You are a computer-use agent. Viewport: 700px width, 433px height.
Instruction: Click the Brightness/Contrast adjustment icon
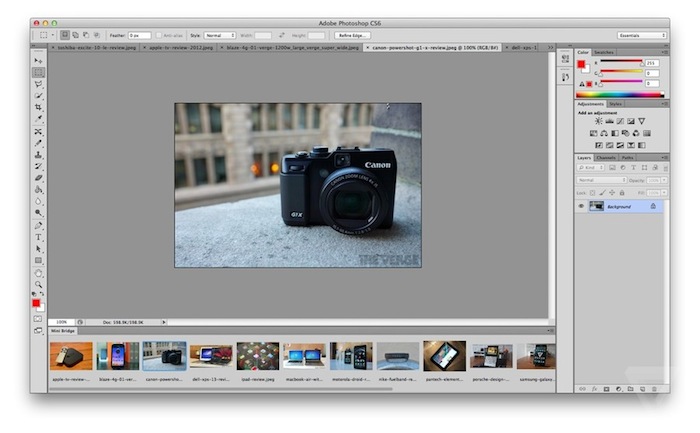[x=598, y=121]
